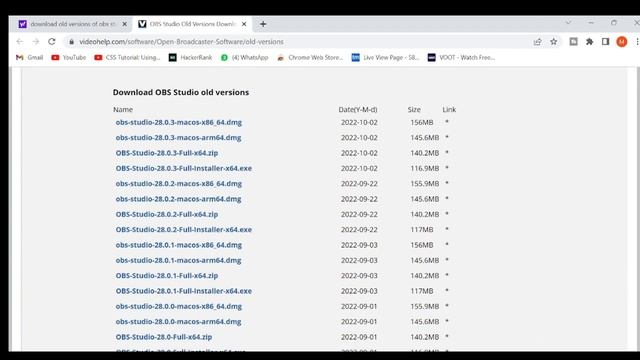Image resolution: width=640 pixels, height=360 pixels.
Task: Click the Date(Y-M-d) column header
Action: click(358, 109)
